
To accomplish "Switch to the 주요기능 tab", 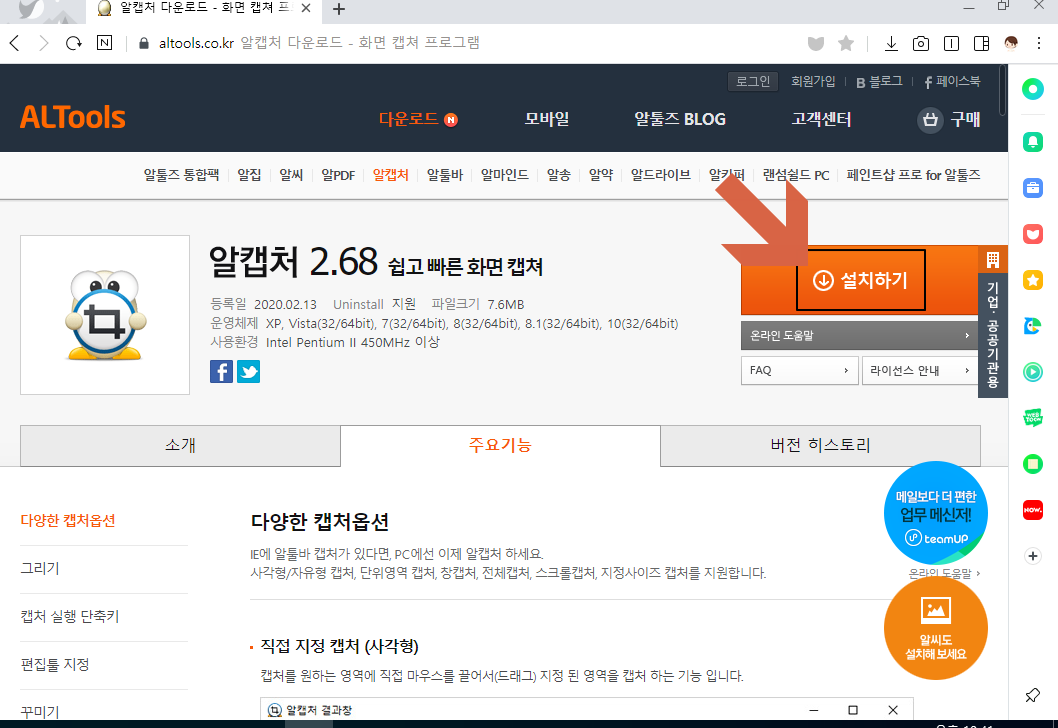I will tap(500, 445).
